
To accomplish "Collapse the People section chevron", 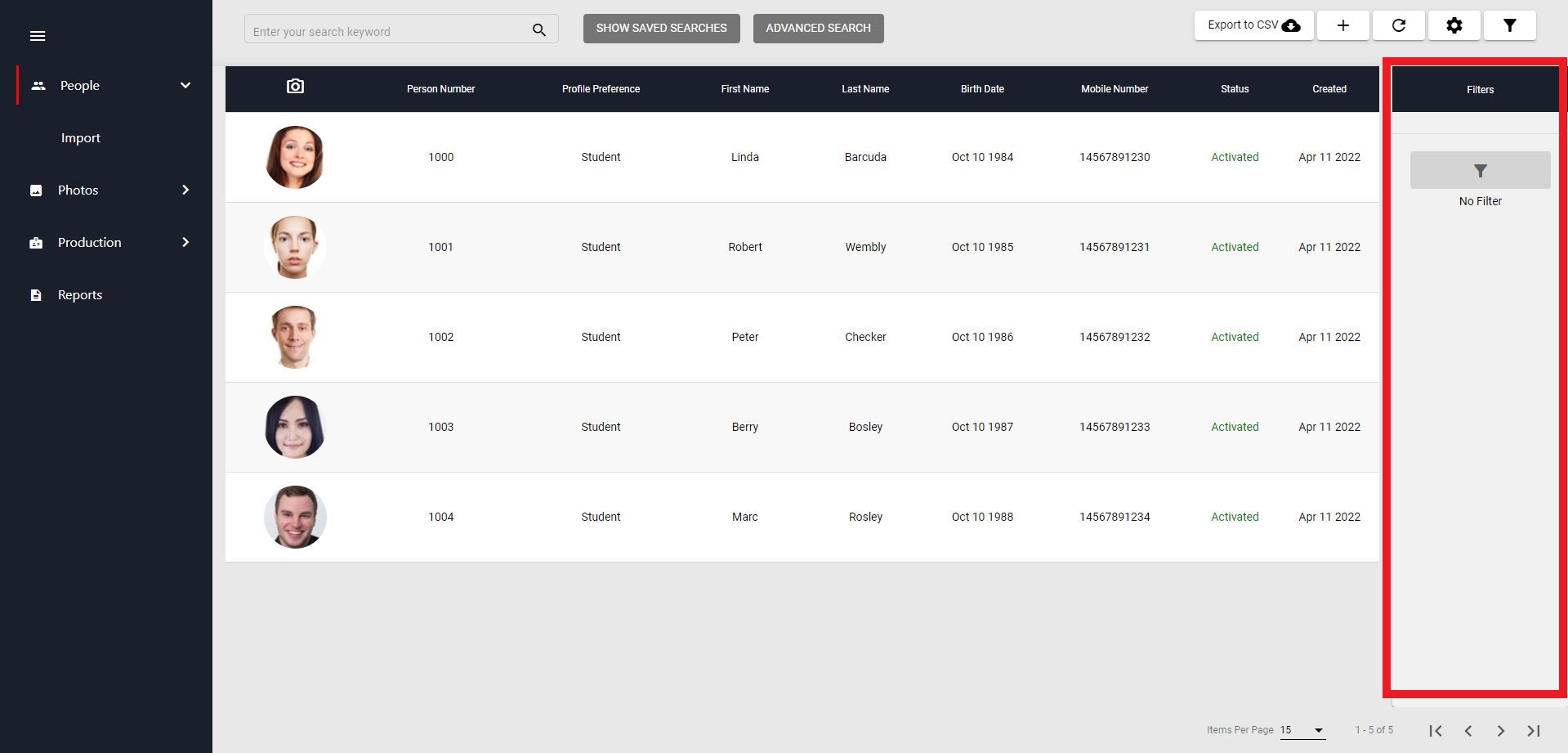I will (185, 85).
